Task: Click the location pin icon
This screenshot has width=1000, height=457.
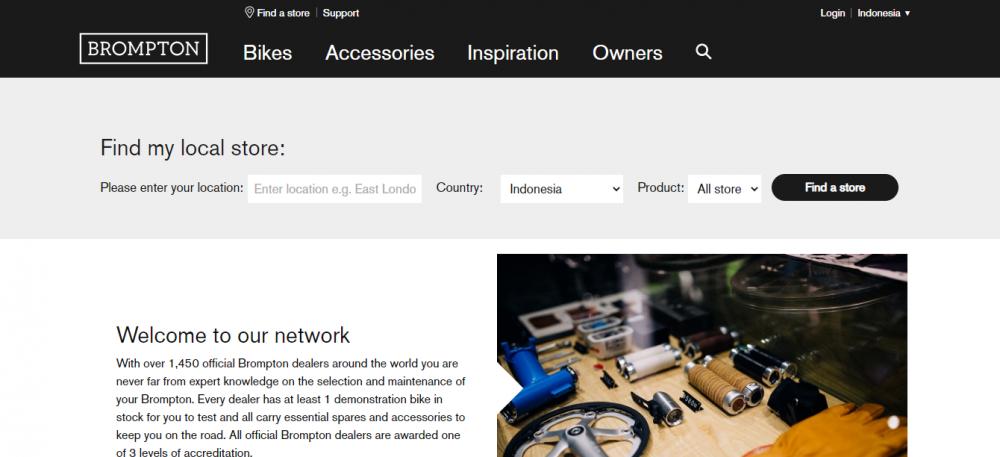Action: (x=249, y=12)
